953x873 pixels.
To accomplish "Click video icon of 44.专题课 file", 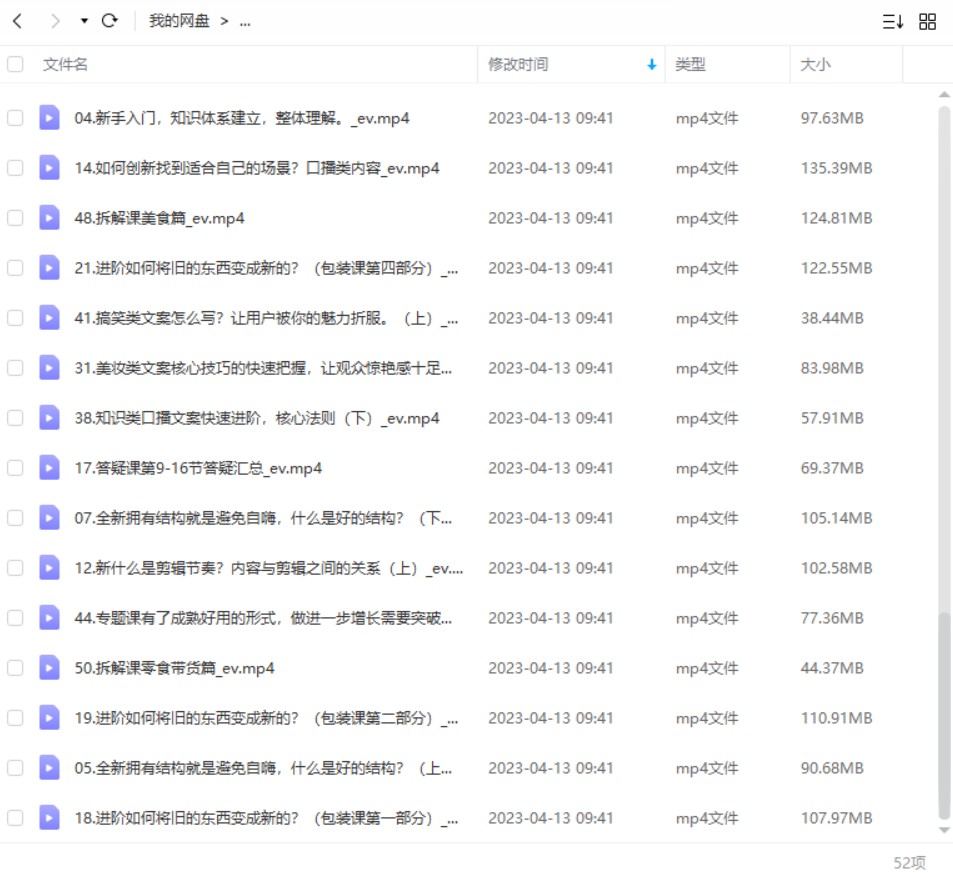I will 49,618.
